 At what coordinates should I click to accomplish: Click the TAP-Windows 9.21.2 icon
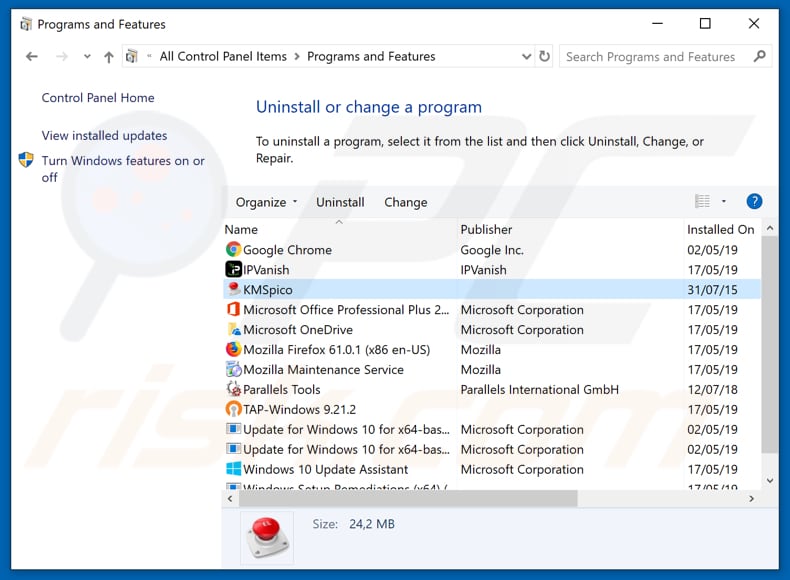[233, 409]
